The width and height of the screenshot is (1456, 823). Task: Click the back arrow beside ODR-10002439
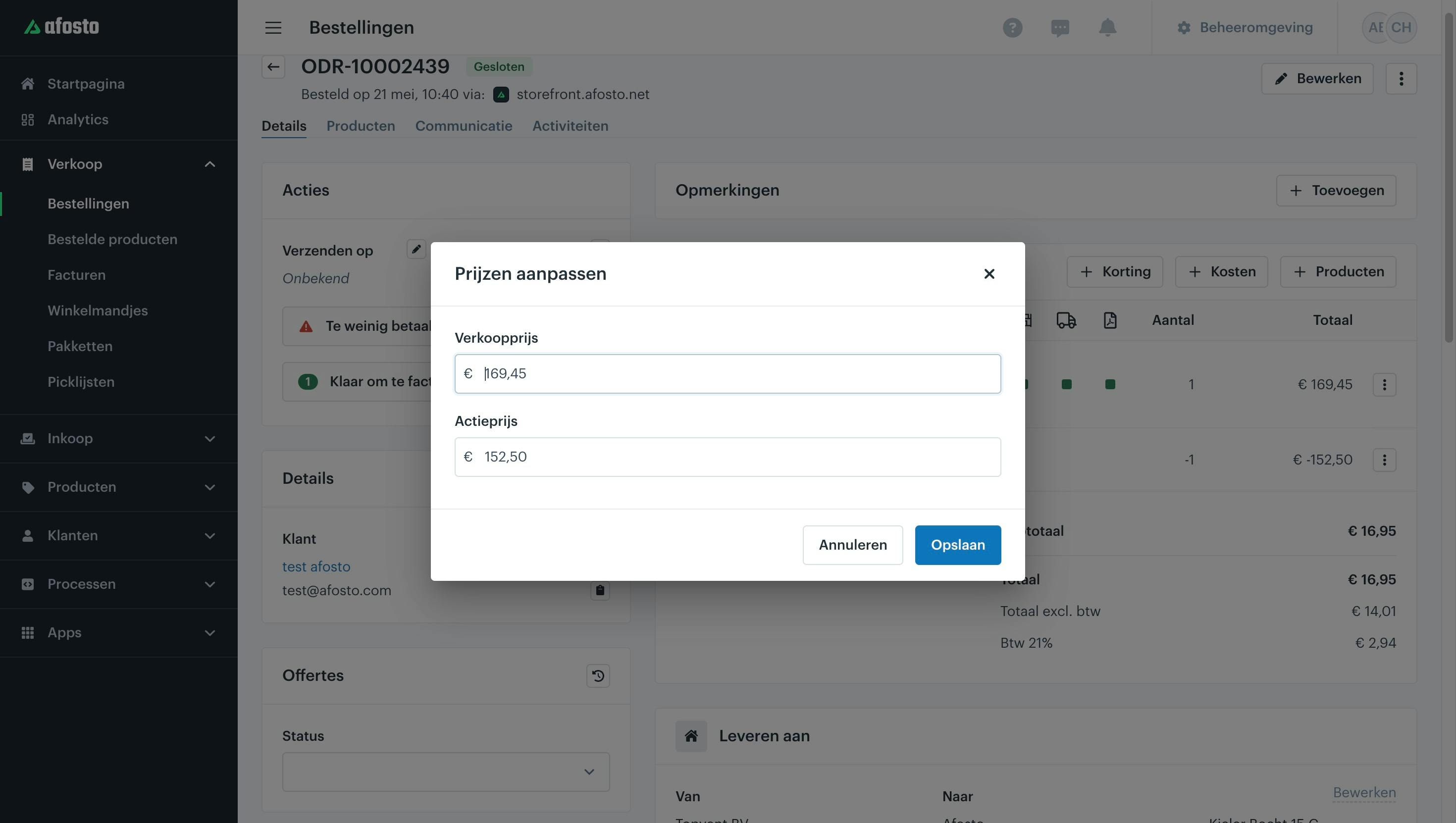273,67
